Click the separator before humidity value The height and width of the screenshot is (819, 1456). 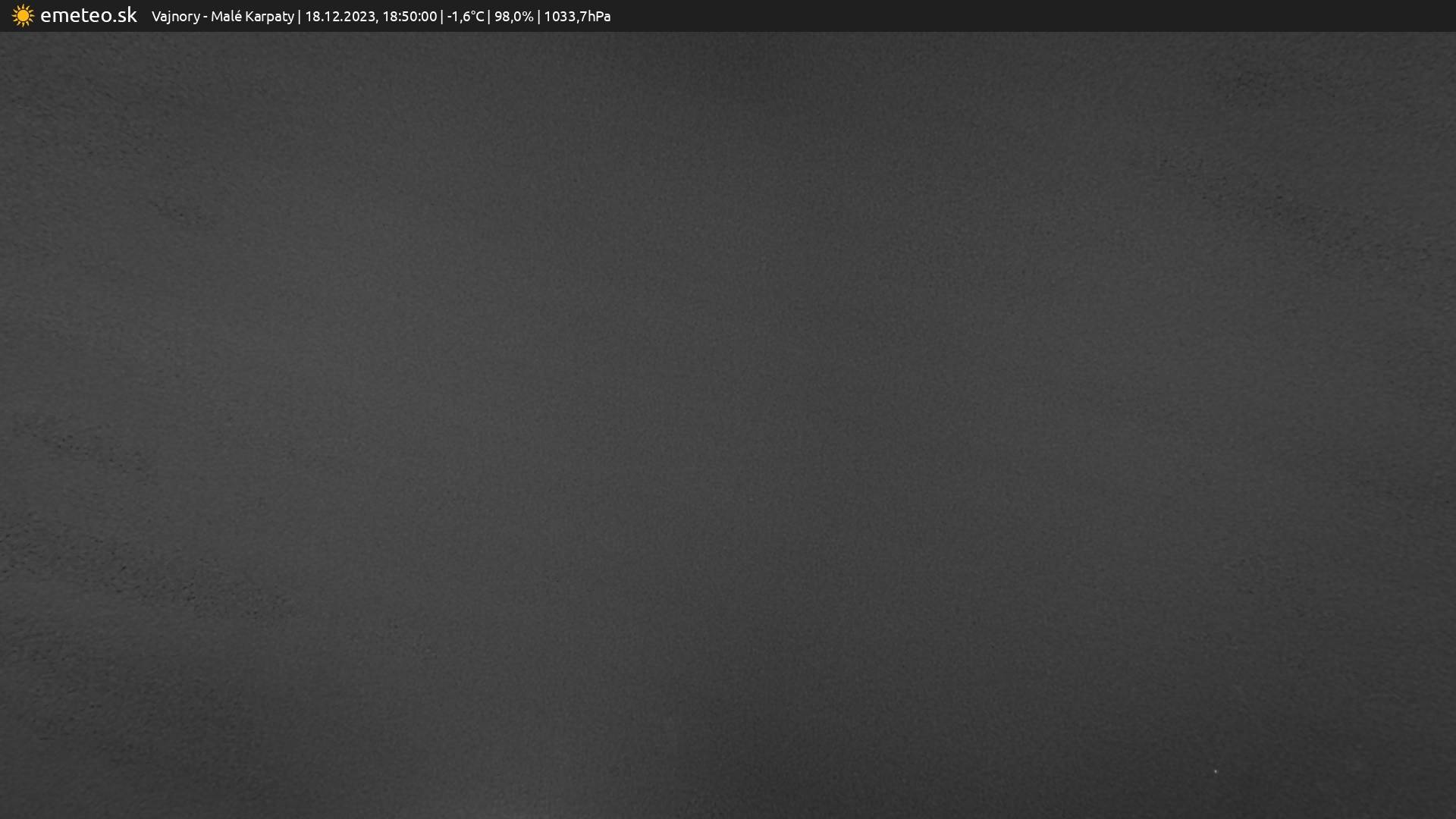[x=488, y=17]
